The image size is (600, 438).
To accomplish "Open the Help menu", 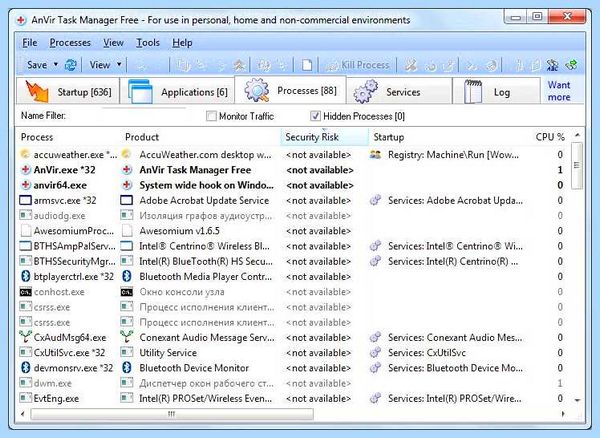I will pos(182,42).
